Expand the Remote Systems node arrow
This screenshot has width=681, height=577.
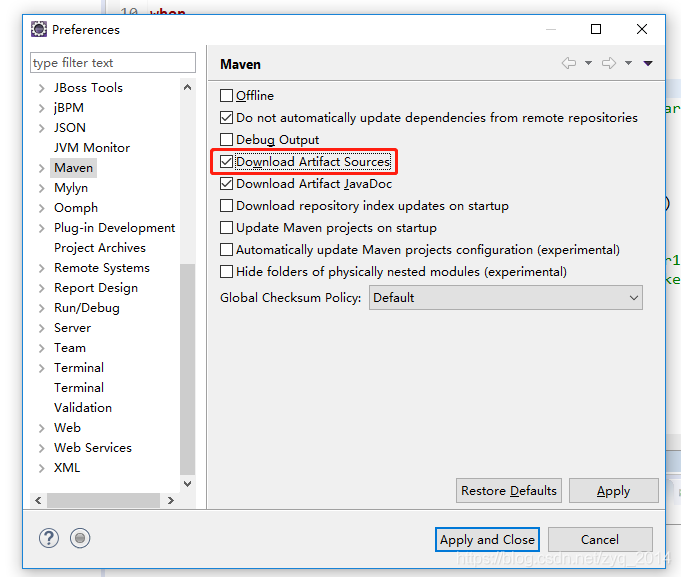coord(42,268)
